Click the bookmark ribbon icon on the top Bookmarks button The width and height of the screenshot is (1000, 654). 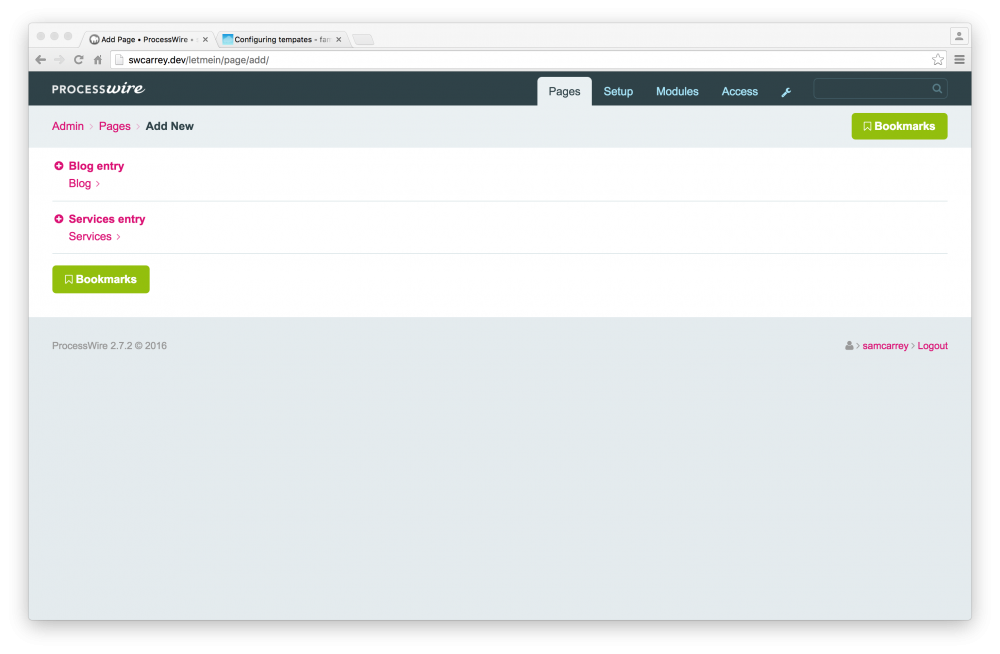click(x=866, y=126)
